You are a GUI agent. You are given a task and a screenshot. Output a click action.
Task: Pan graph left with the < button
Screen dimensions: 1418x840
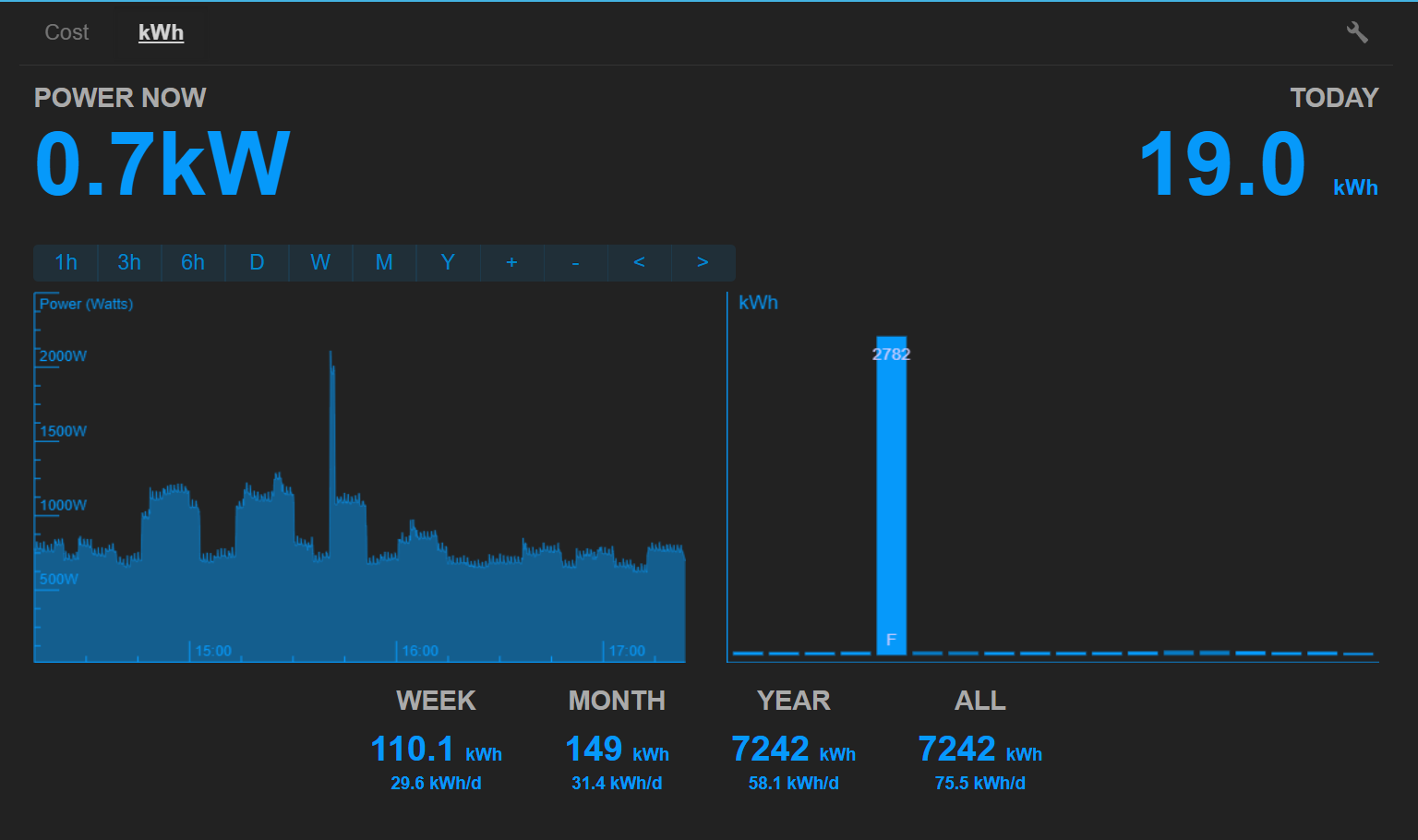[639, 262]
